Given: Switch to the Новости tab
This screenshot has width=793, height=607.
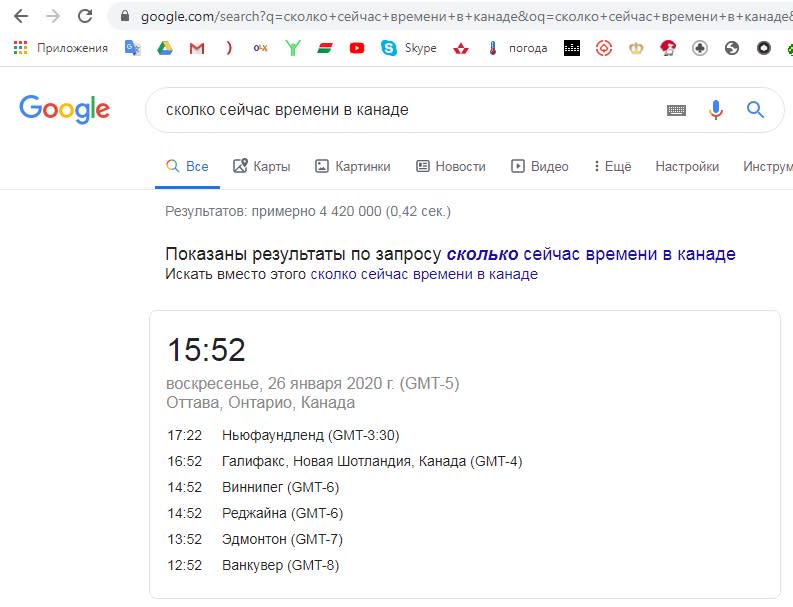Looking at the screenshot, I should pos(451,166).
